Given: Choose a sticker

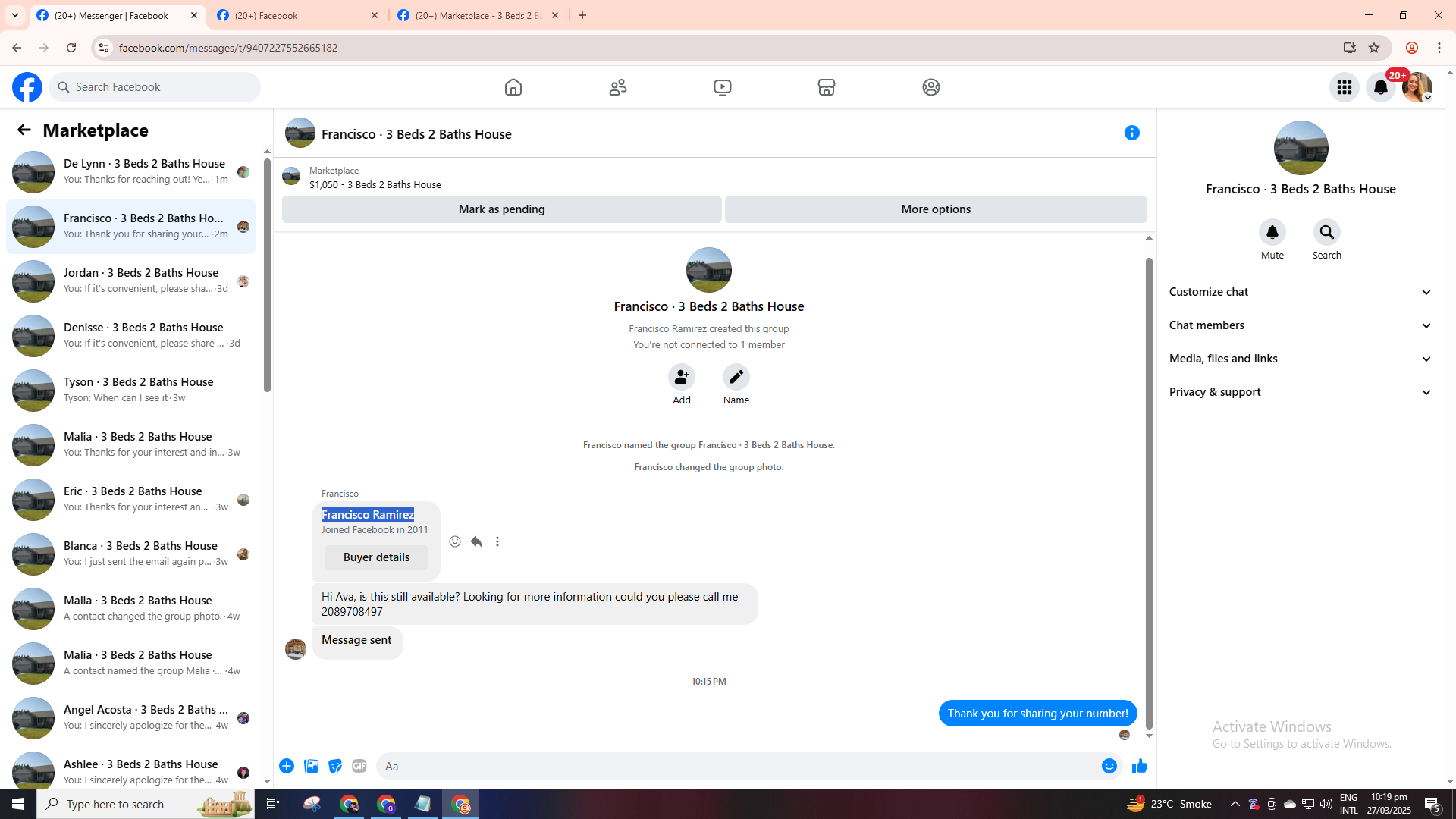Looking at the screenshot, I should pyautogui.click(x=335, y=766).
